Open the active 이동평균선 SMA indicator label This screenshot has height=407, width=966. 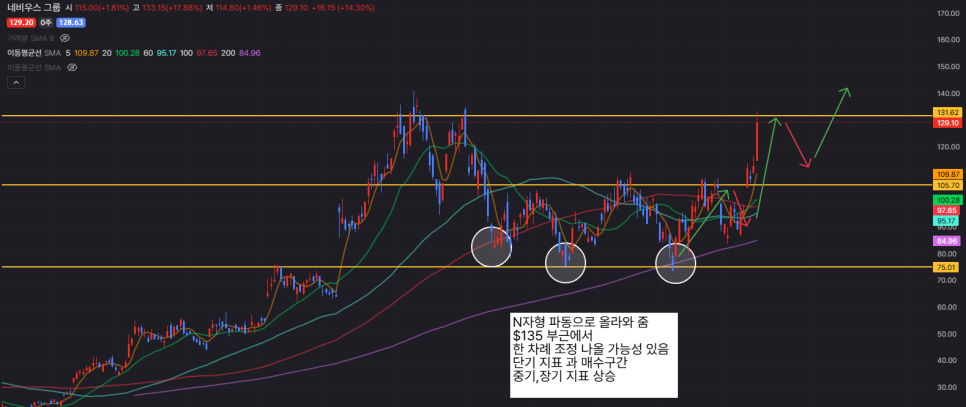[x=33, y=53]
